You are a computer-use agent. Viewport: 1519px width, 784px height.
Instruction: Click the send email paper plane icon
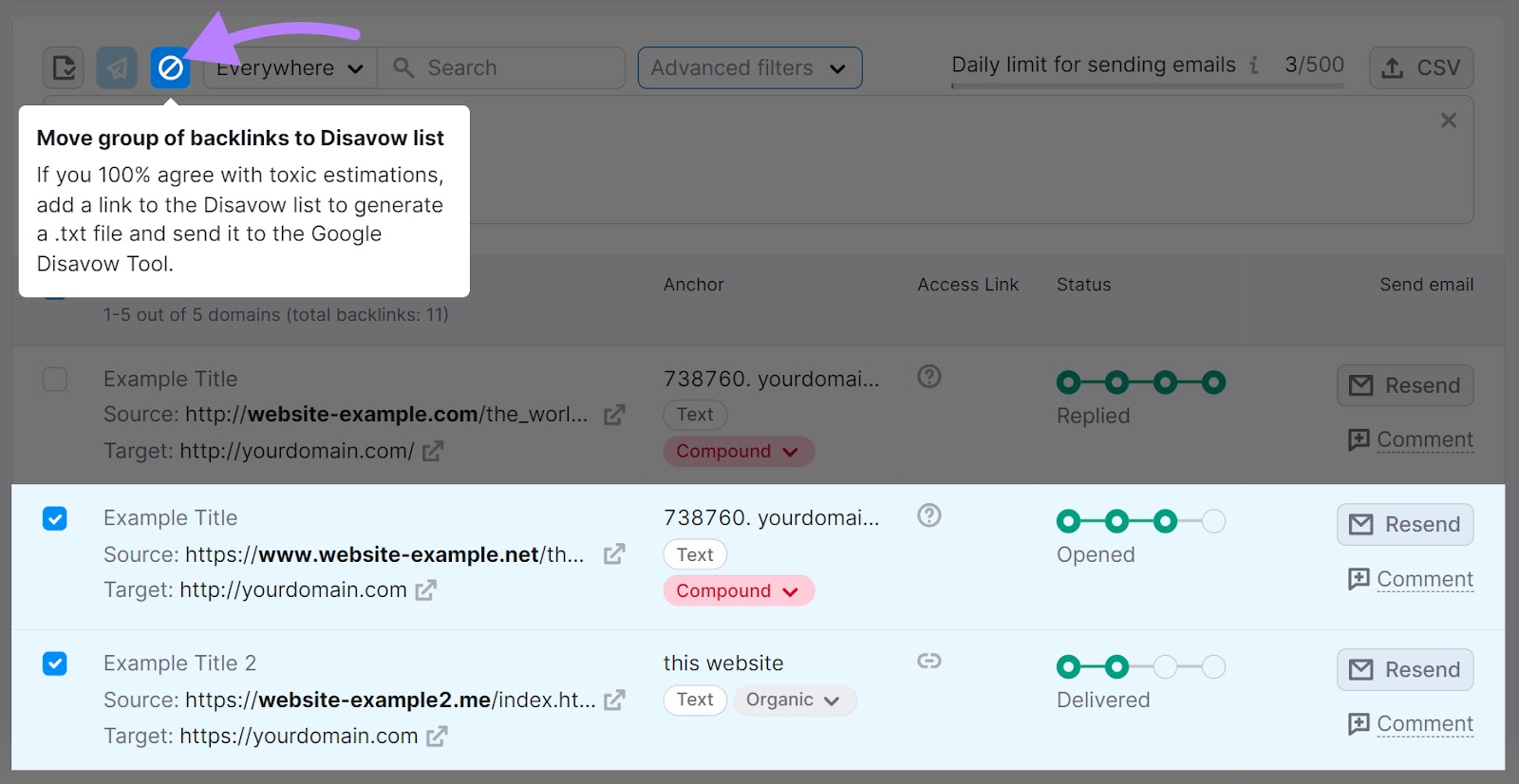(x=117, y=68)
